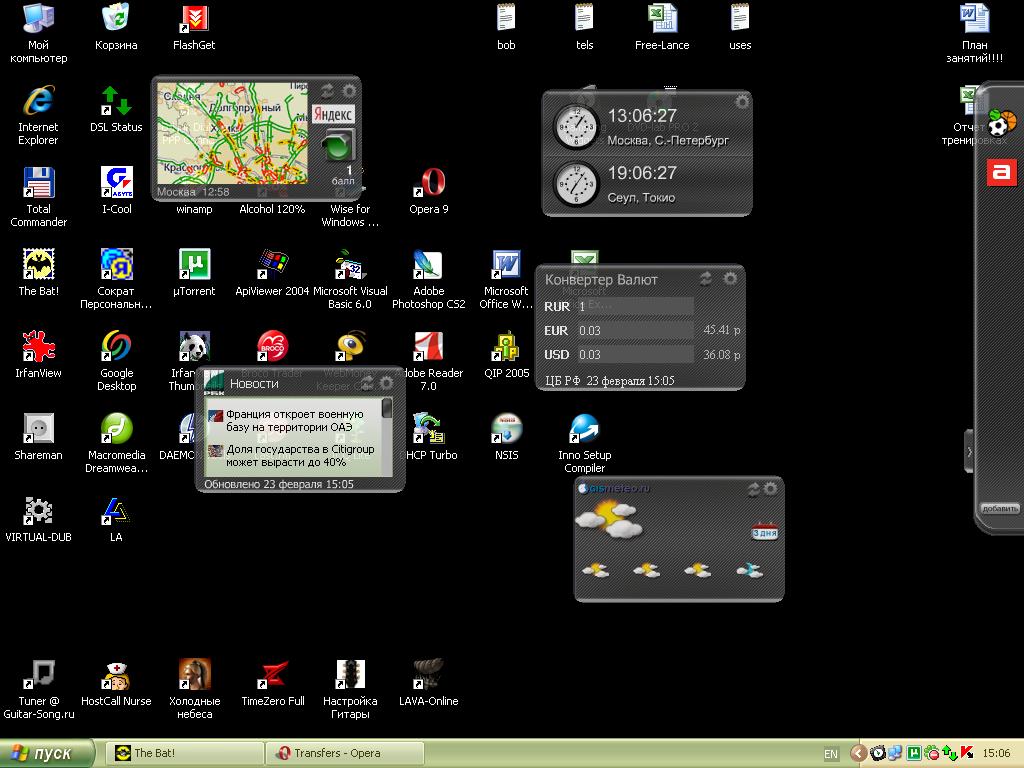1024x768 pixels.
Task: Launch Adobe Photoshop CS2
Action: (429, 264)
